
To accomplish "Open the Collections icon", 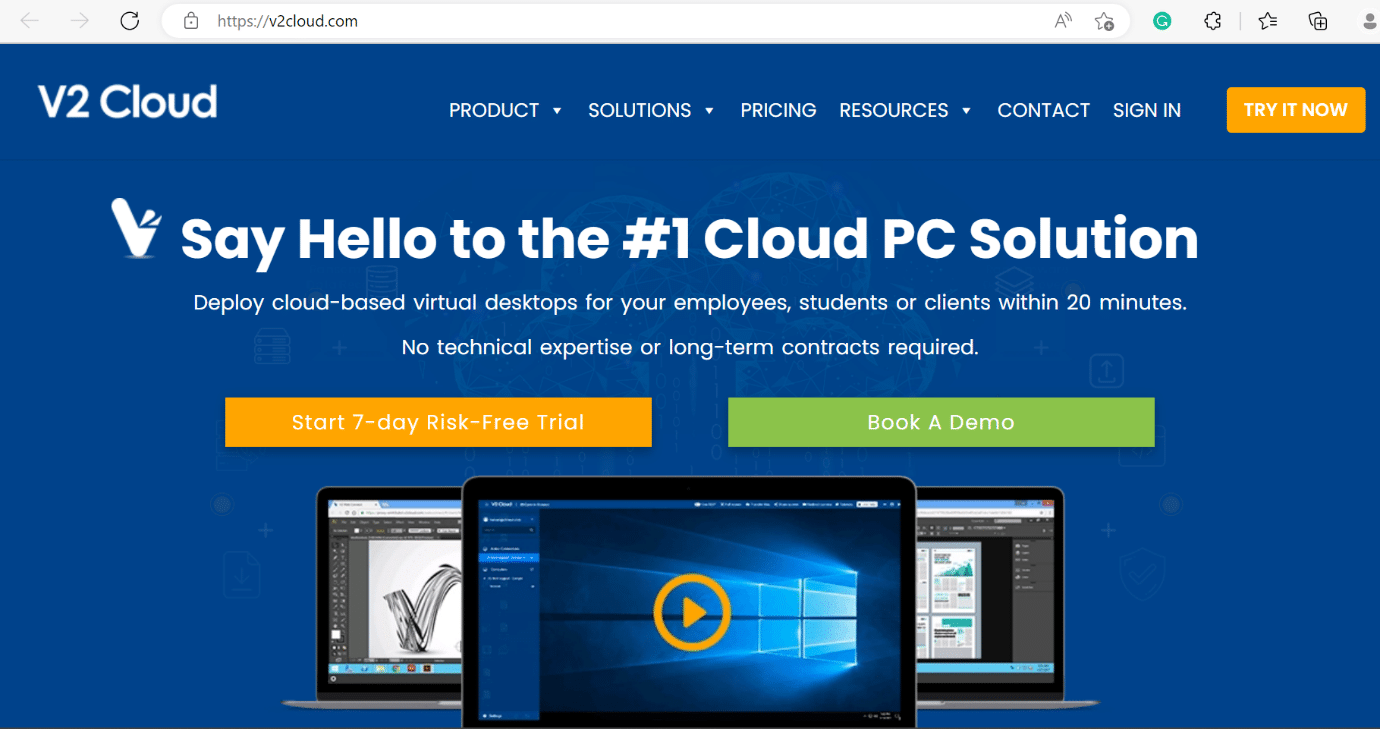I will click(x=1318, y=21).
